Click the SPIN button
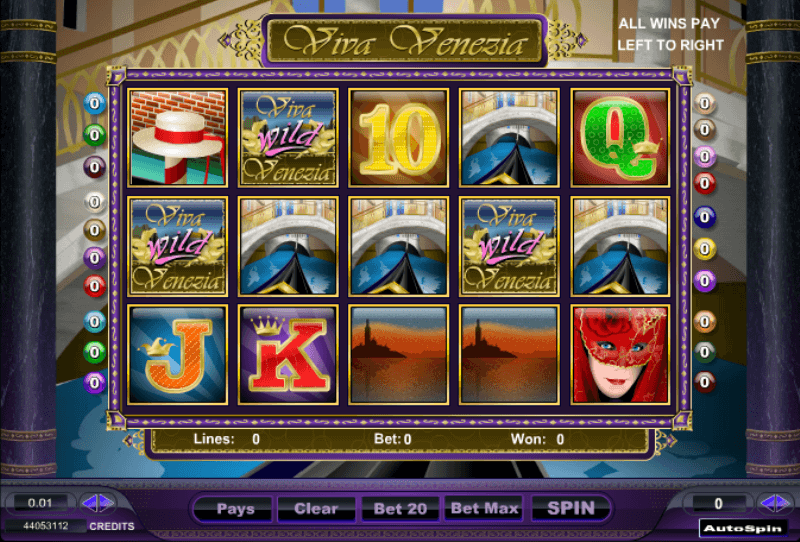 571,508
